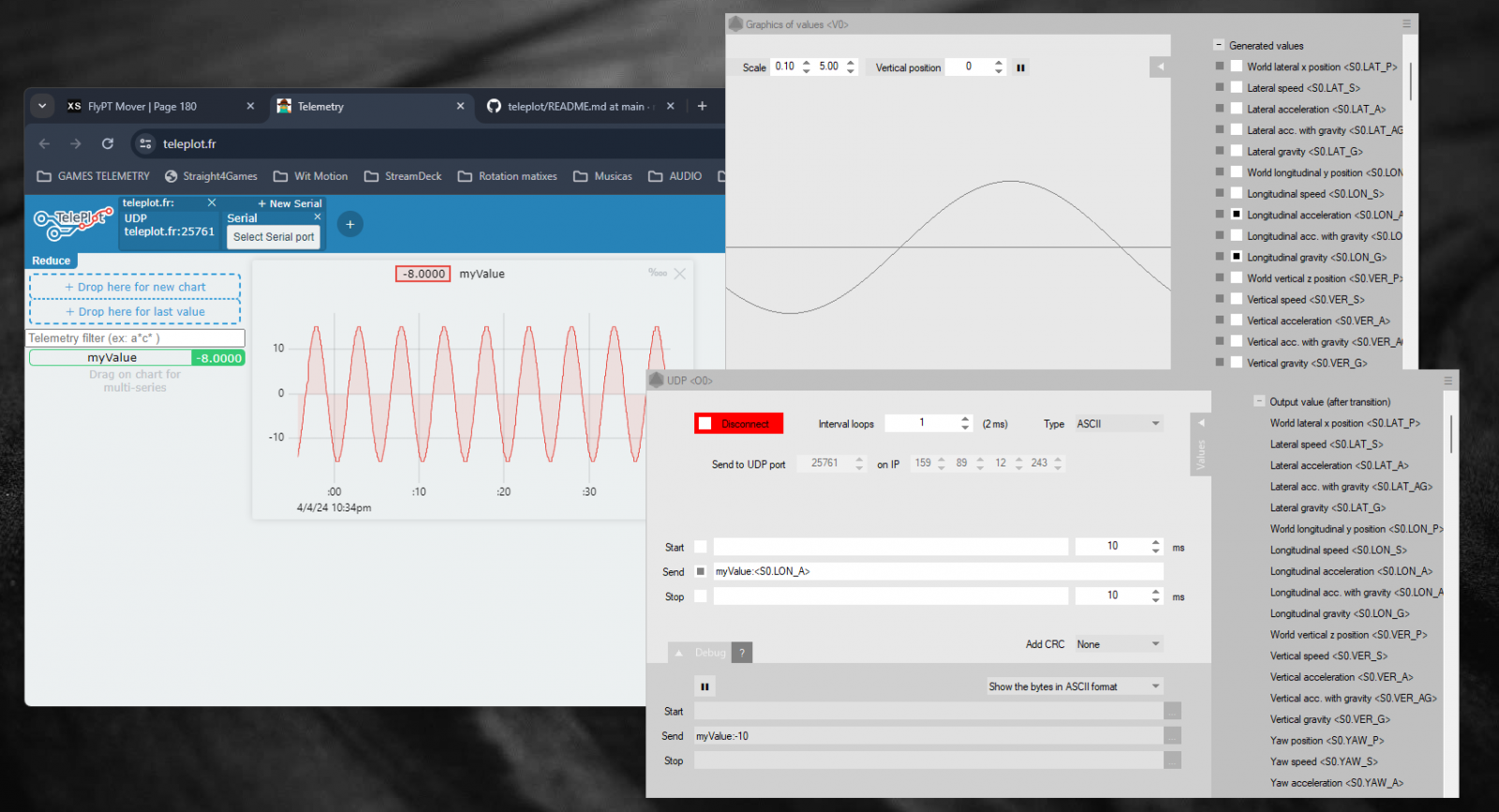Open the Debug Send row ellipsis button
This screenshot has width=1499, height=812.
[1172, 736]
